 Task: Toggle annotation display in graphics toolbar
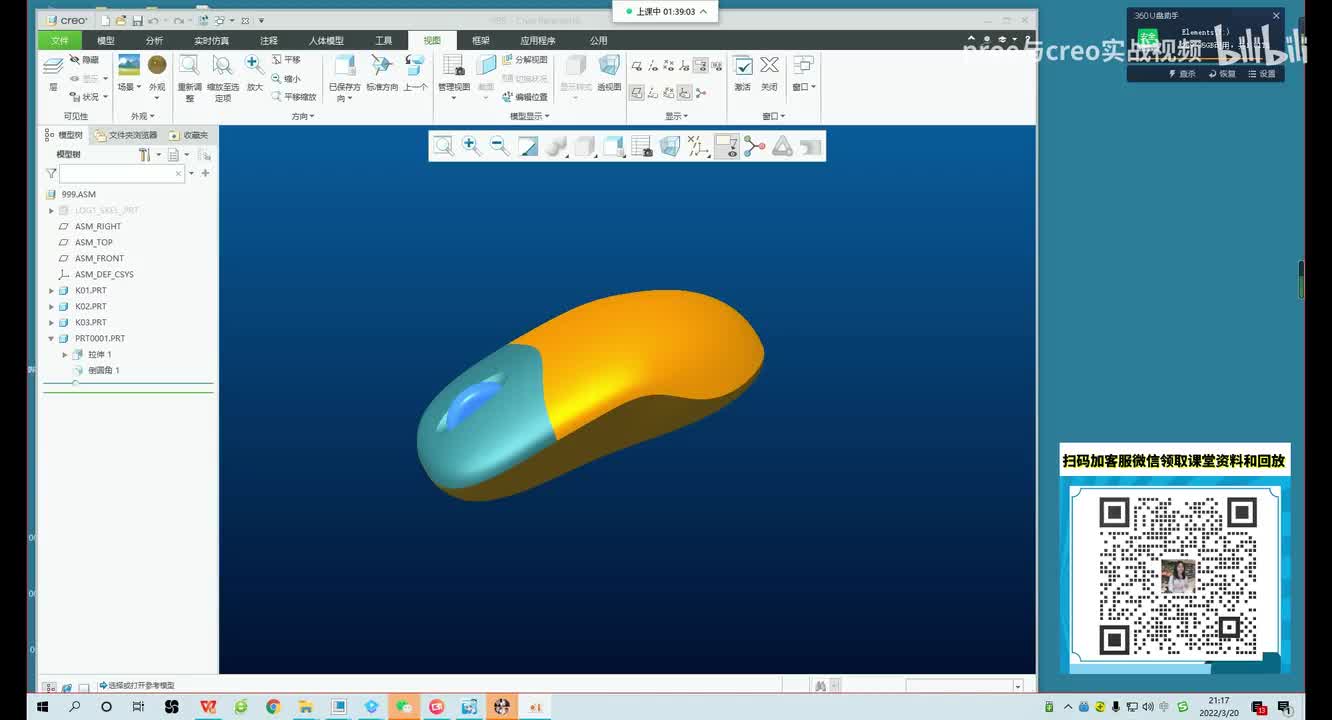tap(727, 147)
